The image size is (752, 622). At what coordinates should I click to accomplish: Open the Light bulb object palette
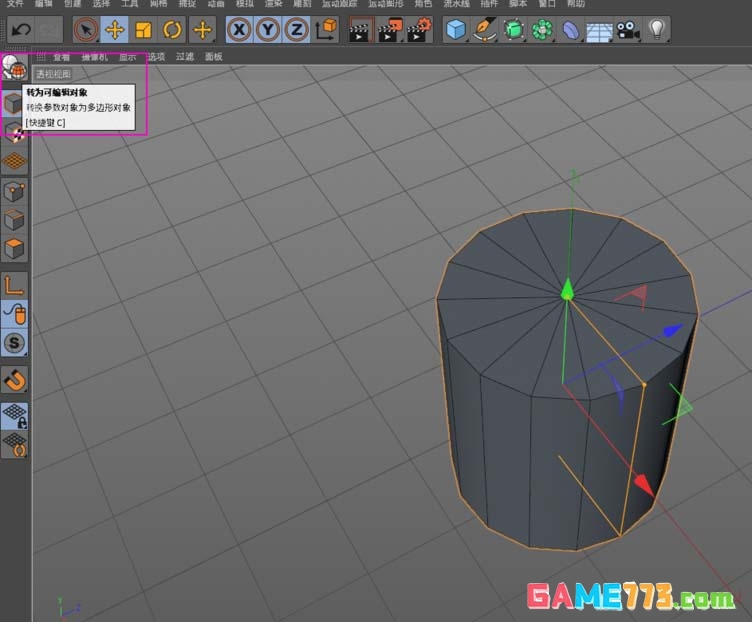[657, 30]
